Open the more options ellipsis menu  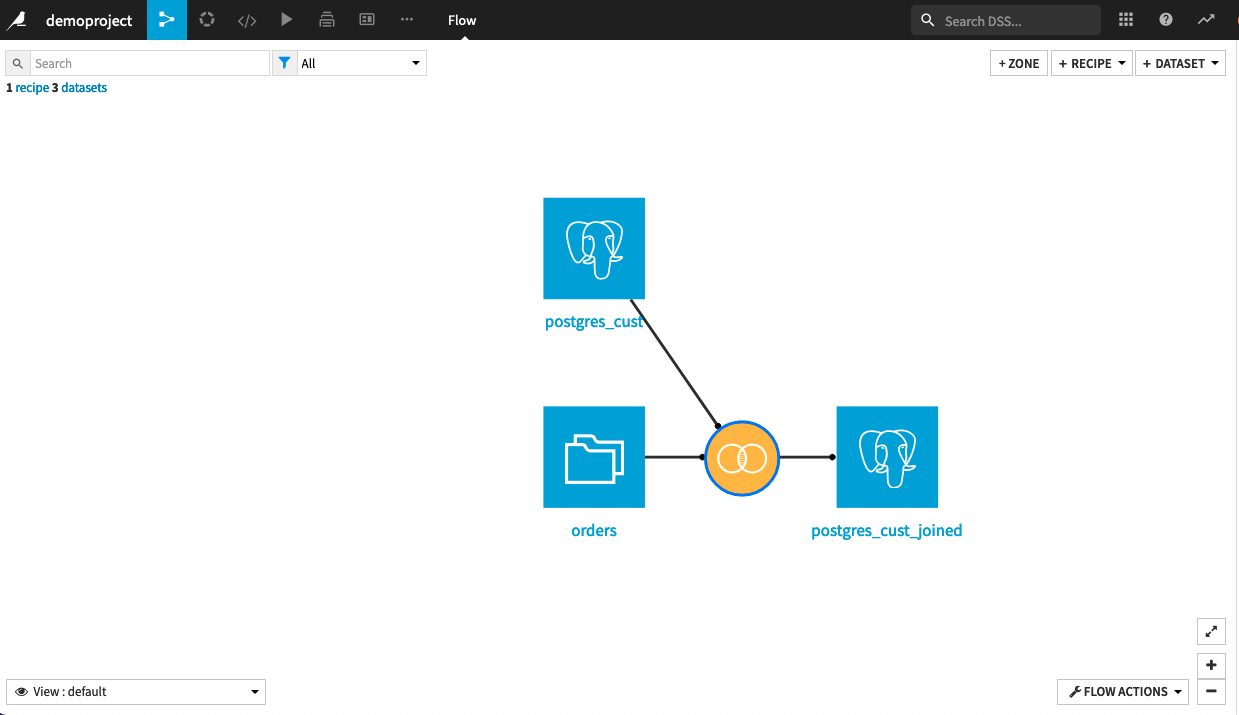point(406,20)
